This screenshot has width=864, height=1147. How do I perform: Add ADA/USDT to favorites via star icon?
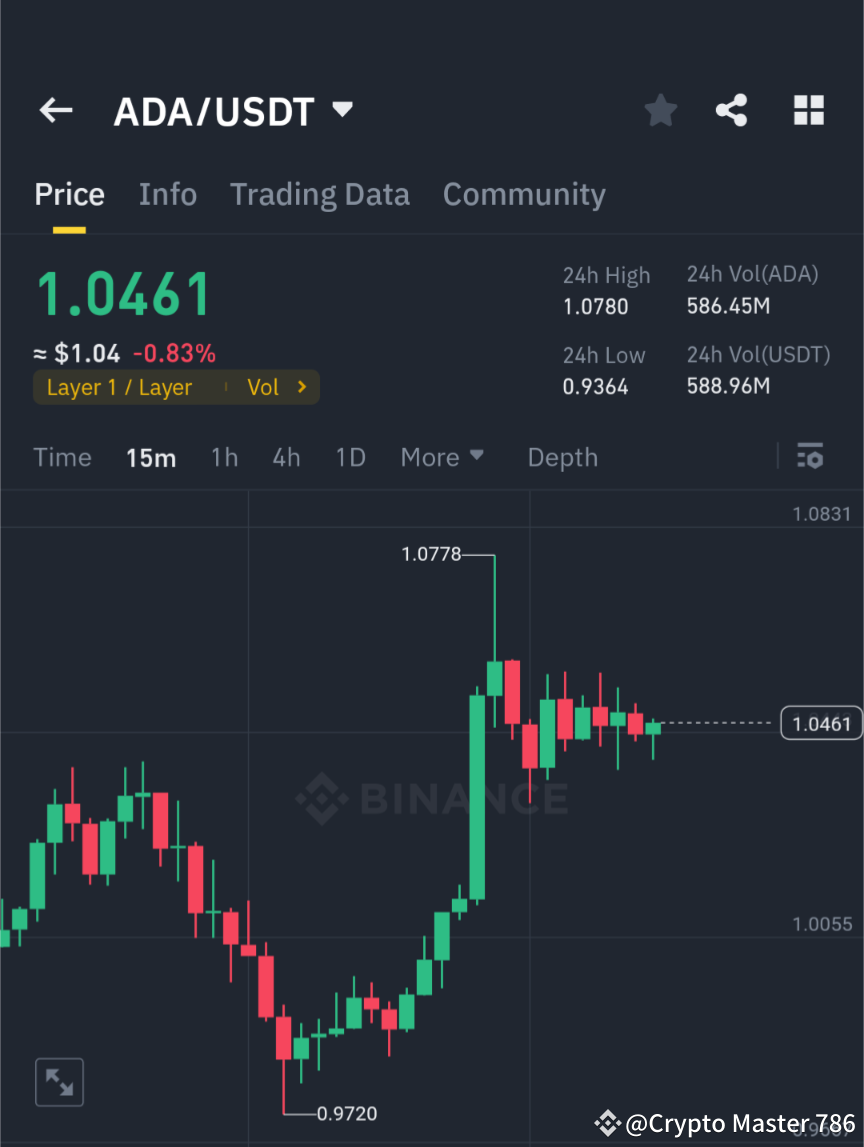[660, 110]
